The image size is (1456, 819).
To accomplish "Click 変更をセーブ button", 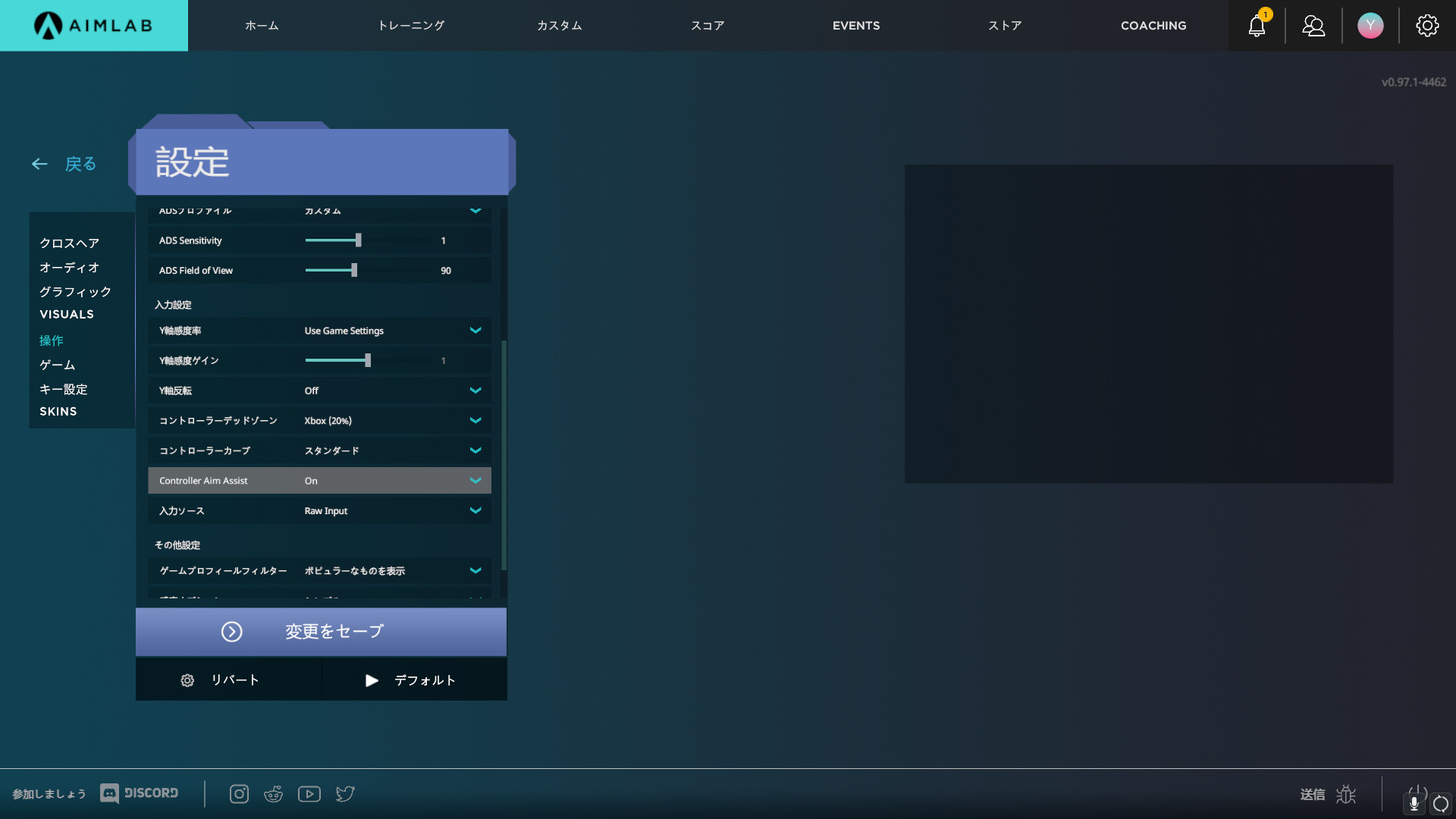I will coord(321,632).
